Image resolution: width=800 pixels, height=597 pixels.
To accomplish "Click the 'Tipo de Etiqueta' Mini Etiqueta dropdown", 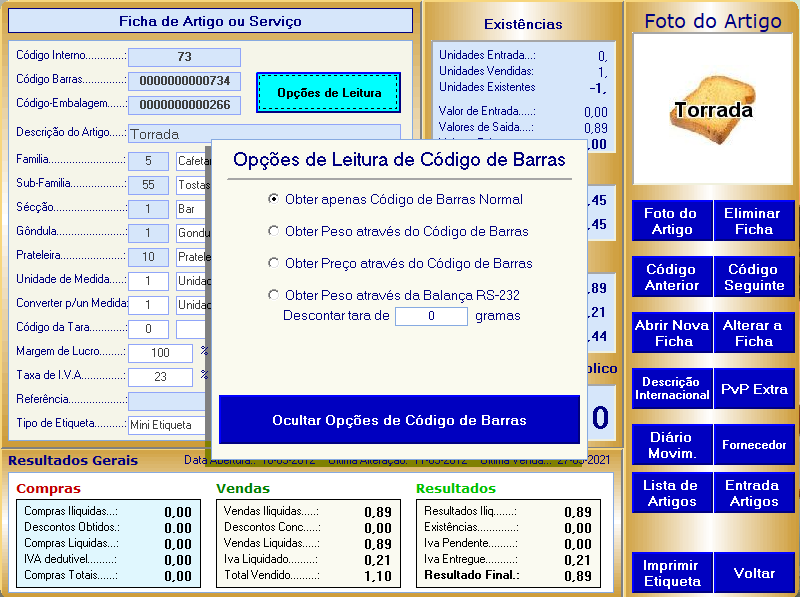I will click(x=167, y=425).
